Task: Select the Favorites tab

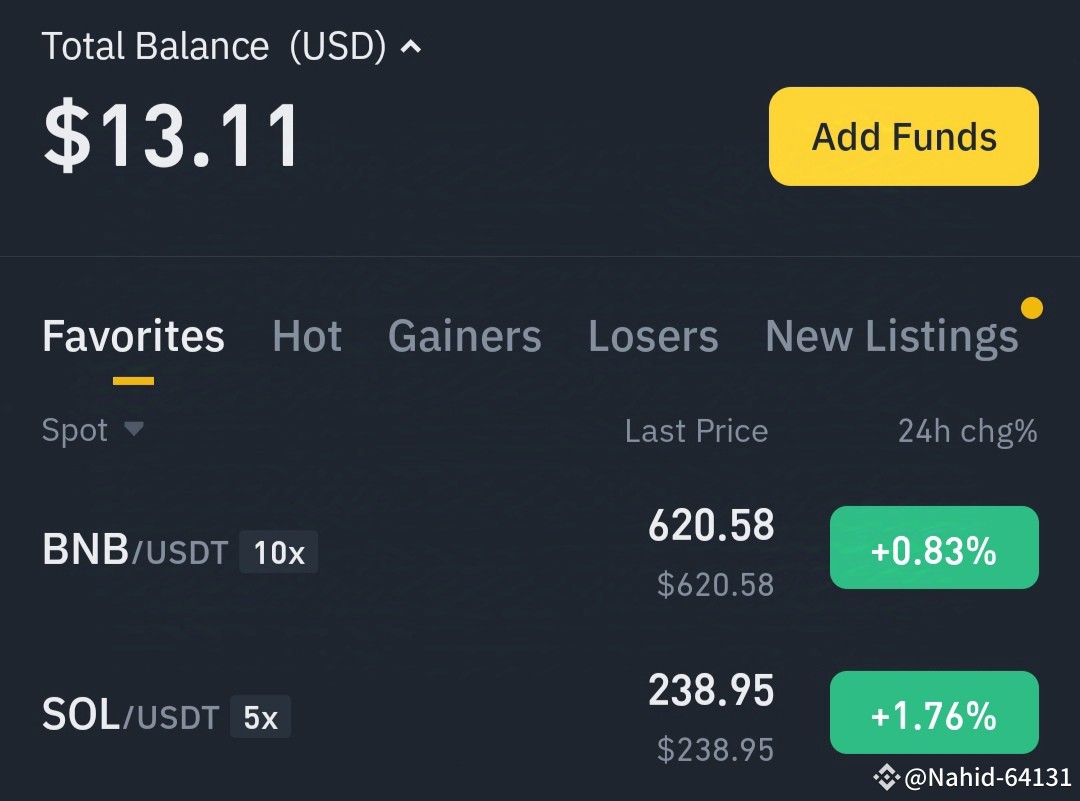Action: 134,336
